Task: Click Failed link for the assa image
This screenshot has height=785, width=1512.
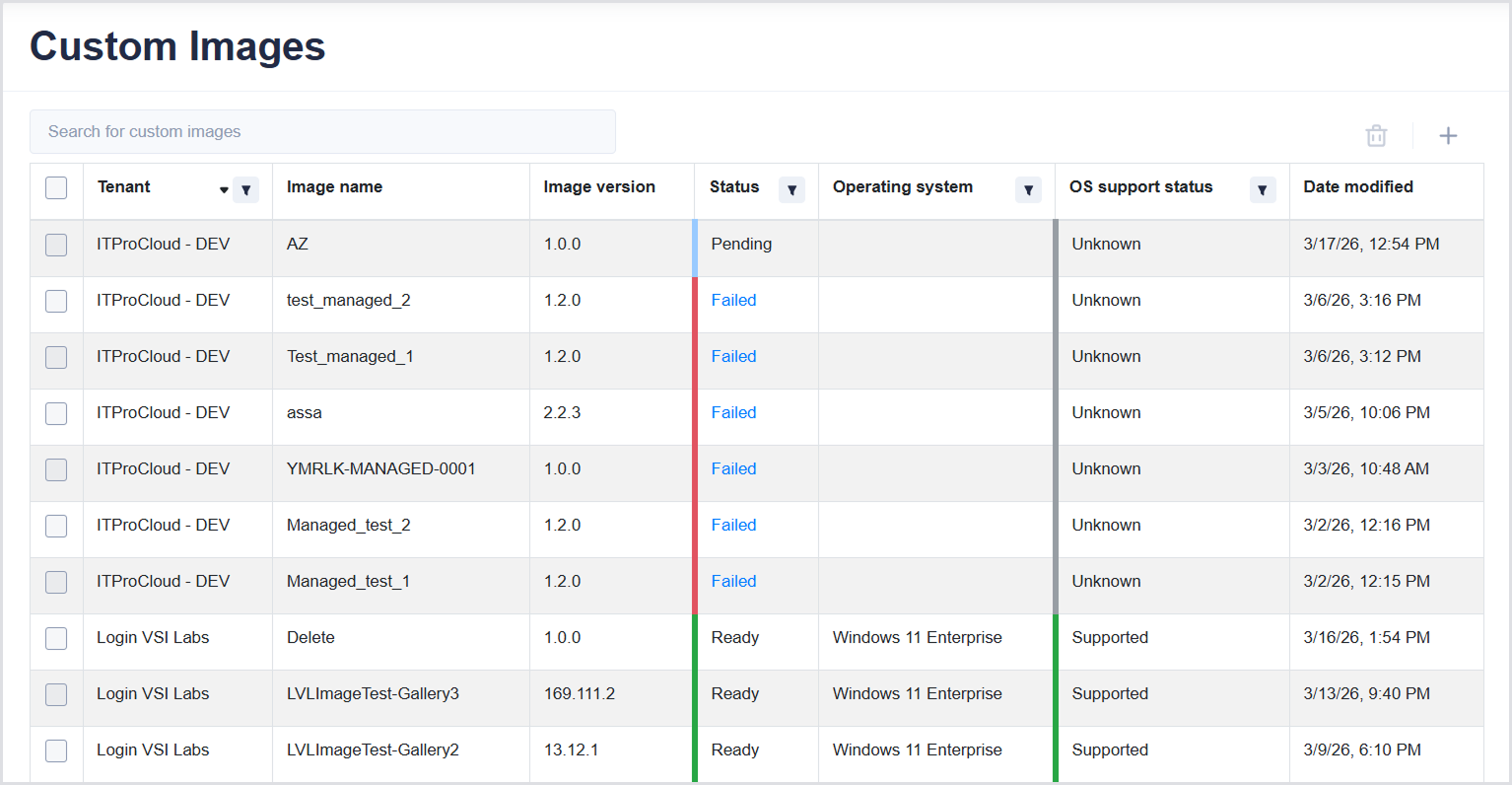Action: [733, 413]
